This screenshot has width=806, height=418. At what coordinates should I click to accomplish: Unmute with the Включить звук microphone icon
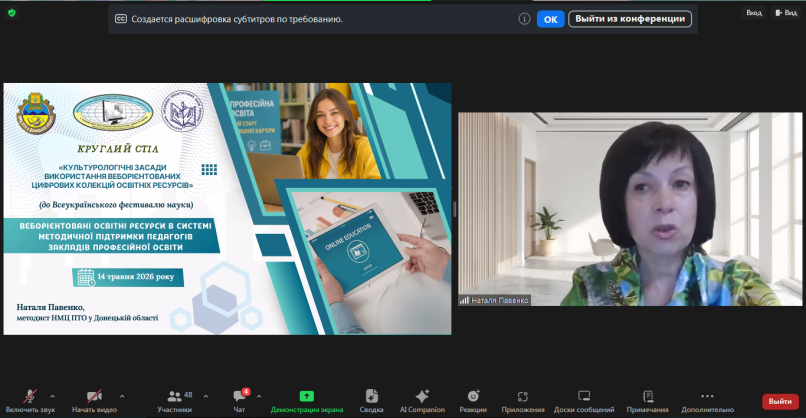[x=30, y=396]
